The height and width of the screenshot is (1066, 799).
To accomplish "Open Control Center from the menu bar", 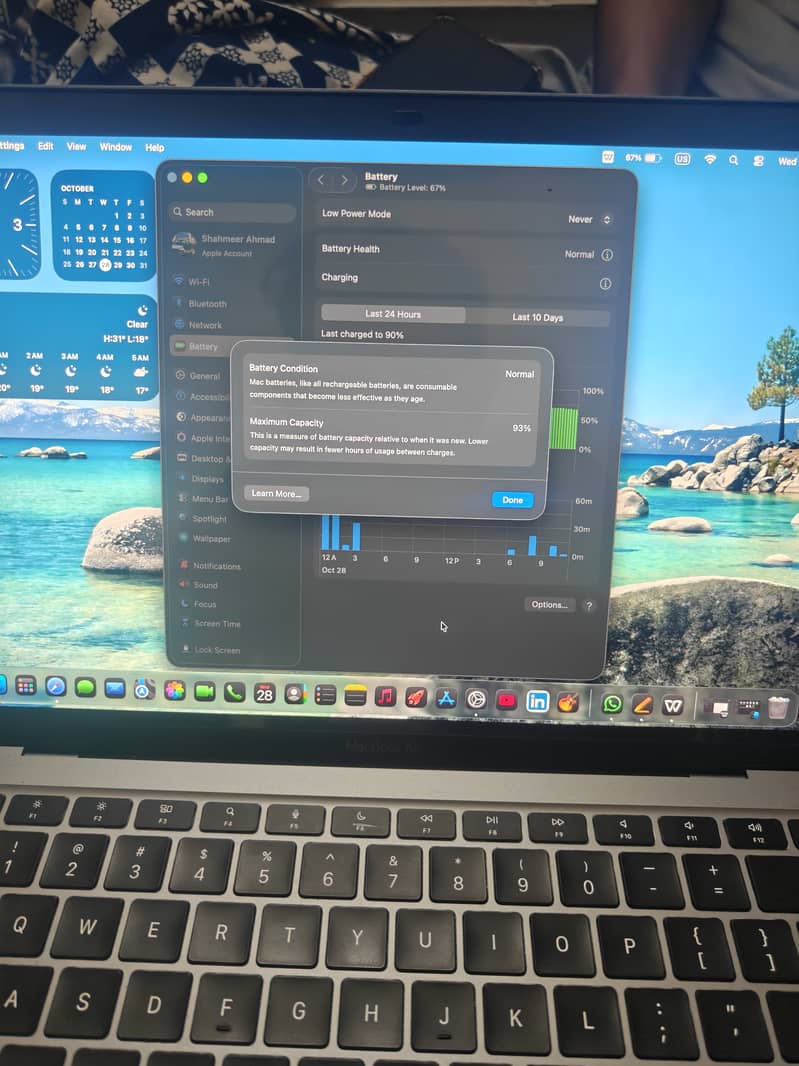I will pyautogui.click(x=758, y=160).
